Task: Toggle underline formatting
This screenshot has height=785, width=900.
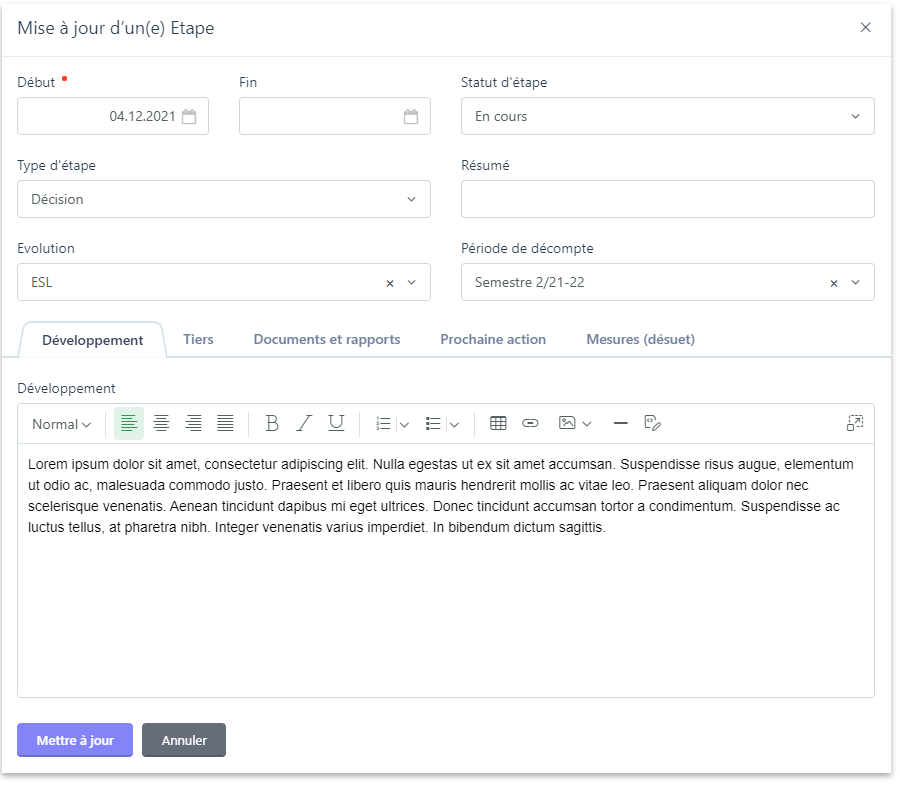Action: tap(336, 424)
